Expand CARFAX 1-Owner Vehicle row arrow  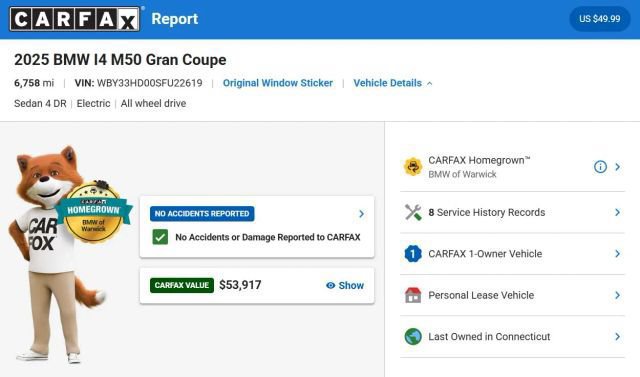618,254
